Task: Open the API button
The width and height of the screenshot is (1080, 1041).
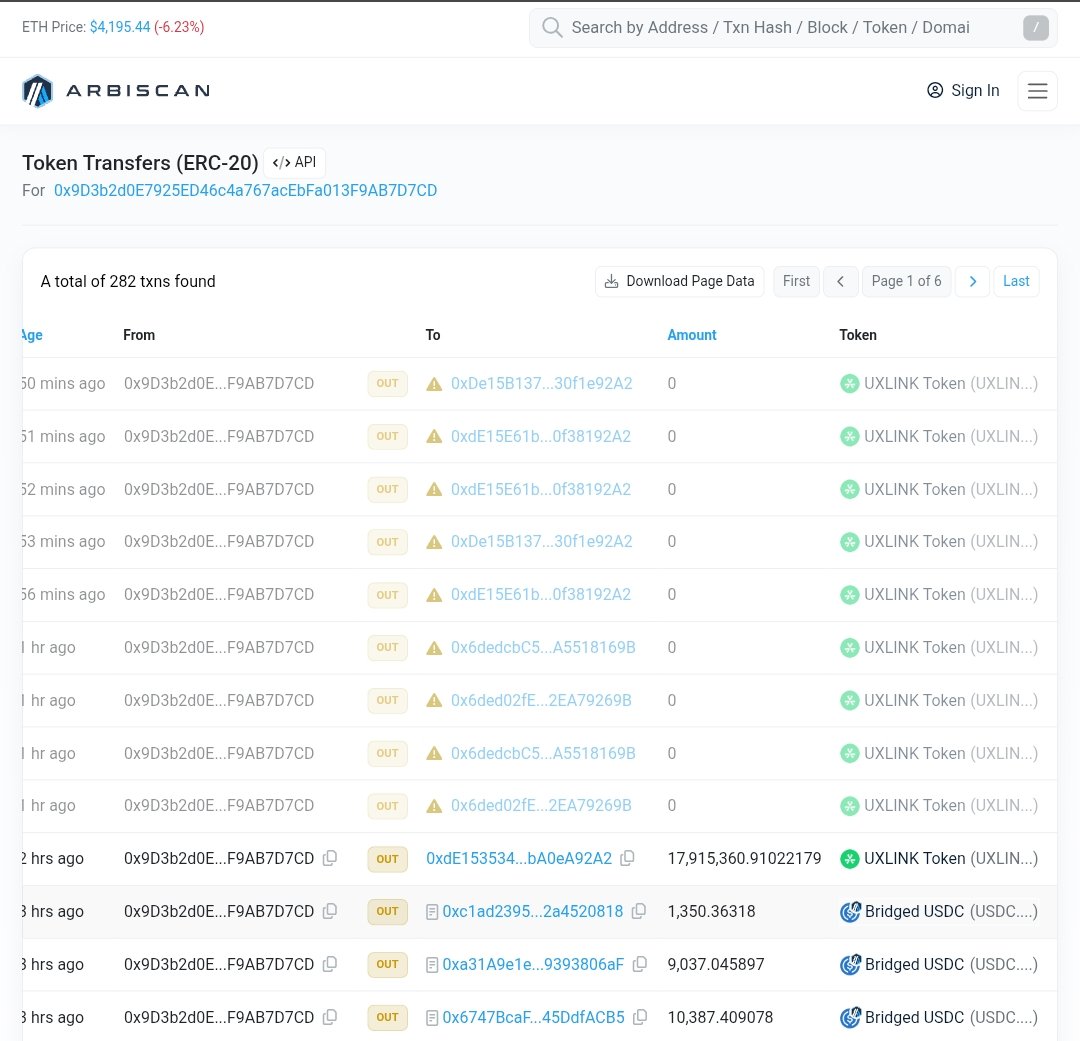Action: [x=295, y=163]
